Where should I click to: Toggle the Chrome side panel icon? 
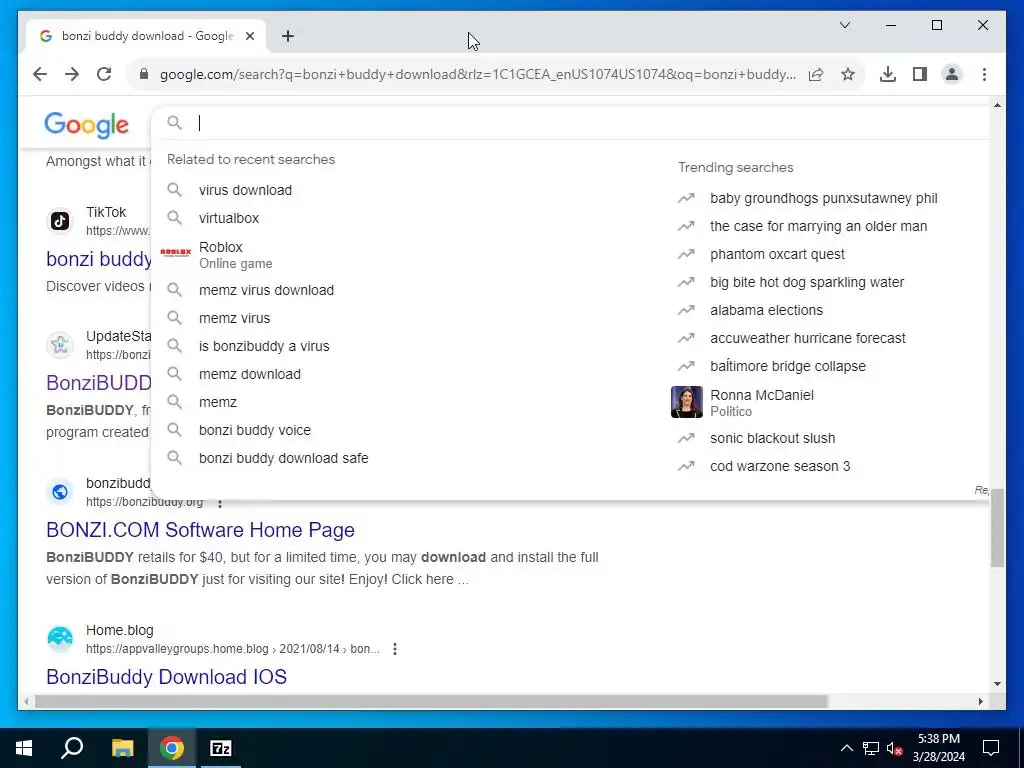tap(920, 74)
